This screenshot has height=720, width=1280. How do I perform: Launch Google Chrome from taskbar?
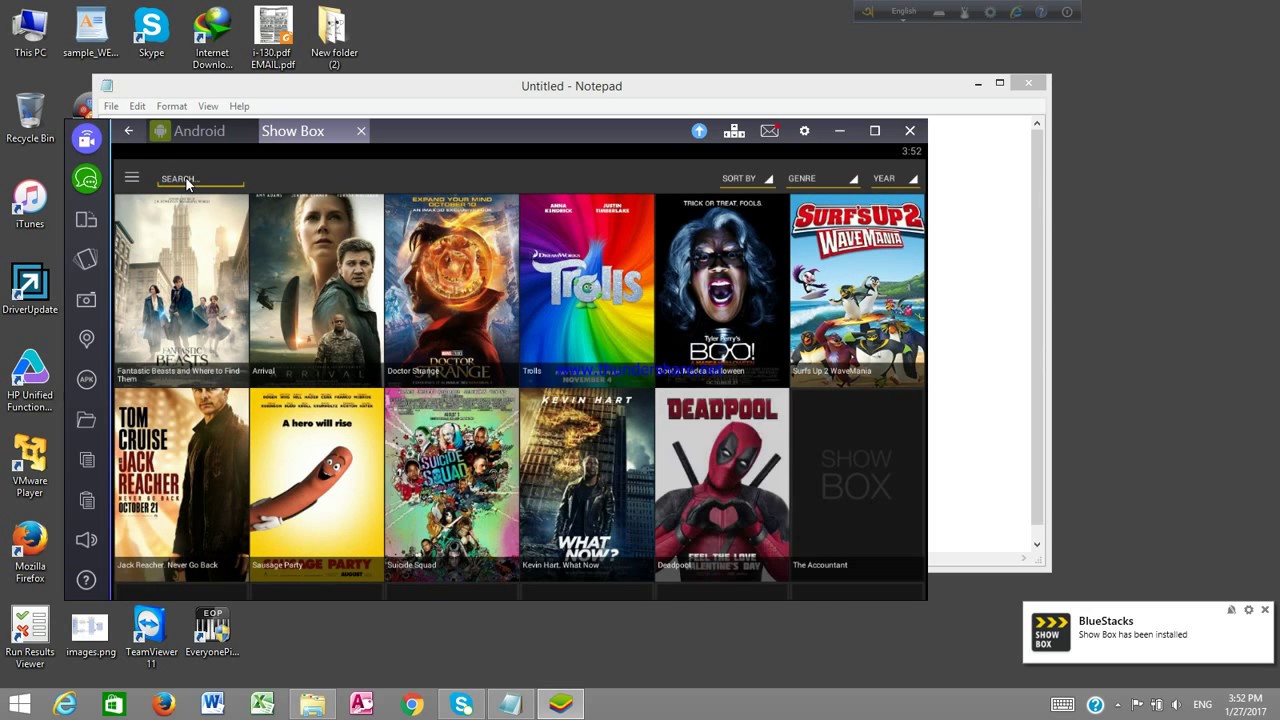(x=412, y=705)
